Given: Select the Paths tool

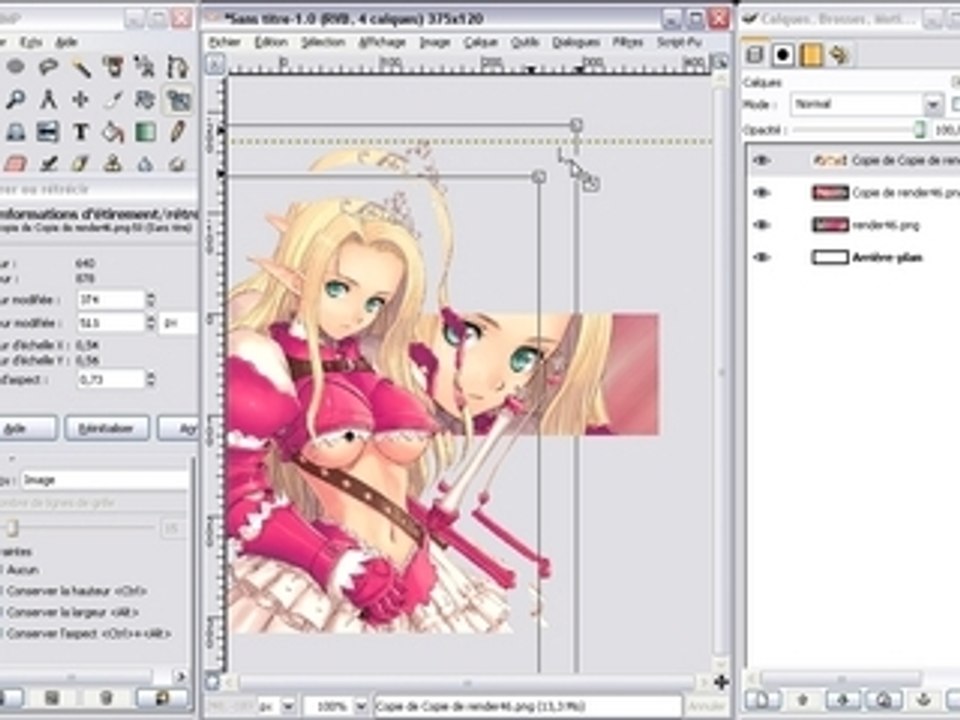Looking at the screenshot, I should click(178, 67).
